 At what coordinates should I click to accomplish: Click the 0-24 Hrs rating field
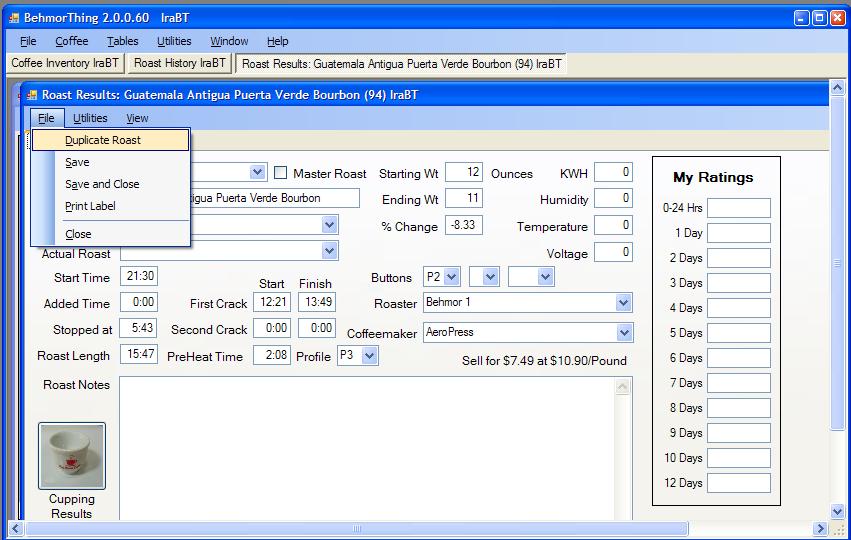click(739, 208)
